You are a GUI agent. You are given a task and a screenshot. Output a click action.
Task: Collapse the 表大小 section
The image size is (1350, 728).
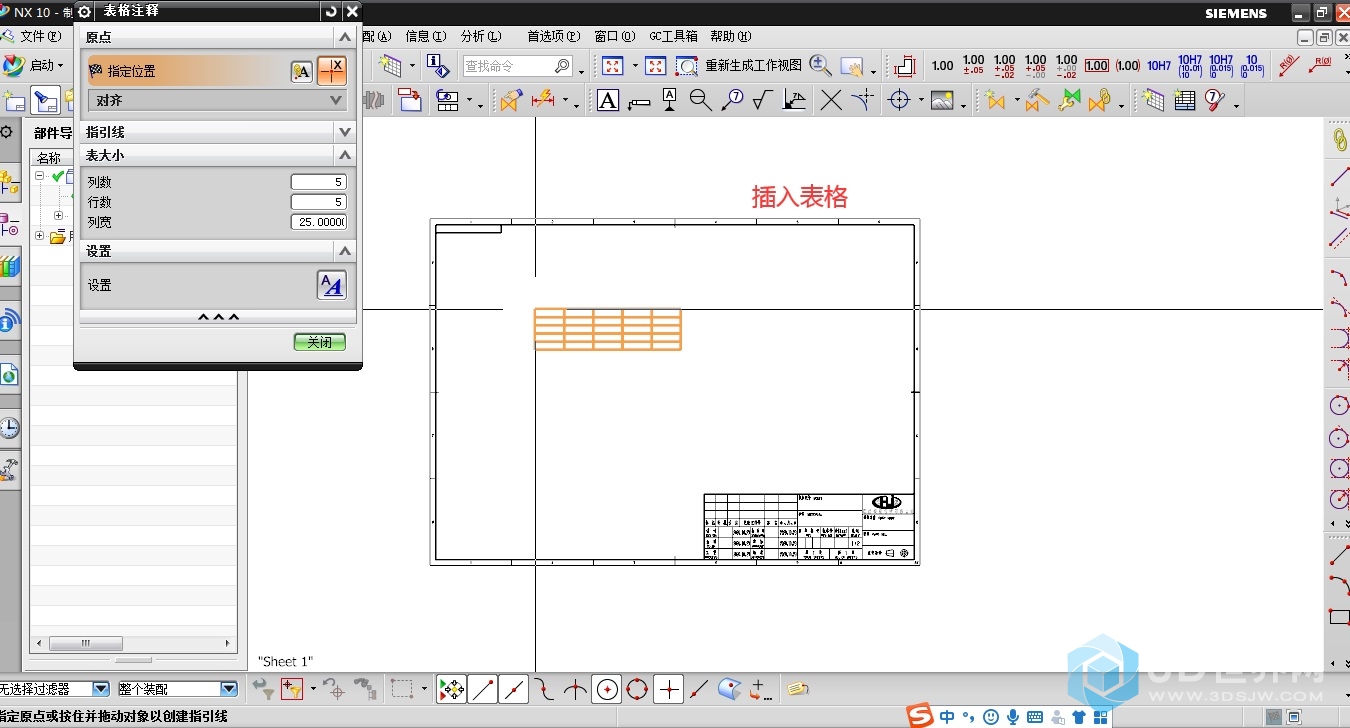[345, 155]
